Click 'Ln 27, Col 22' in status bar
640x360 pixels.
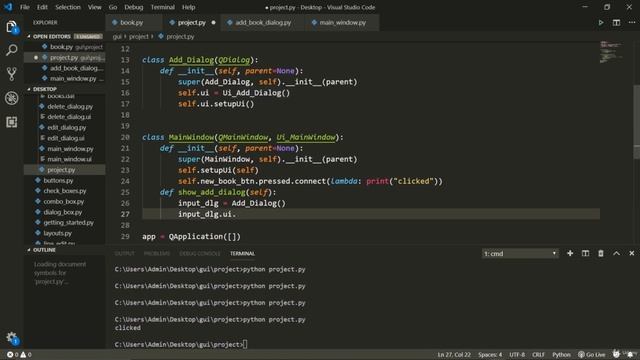click(454, 355)
